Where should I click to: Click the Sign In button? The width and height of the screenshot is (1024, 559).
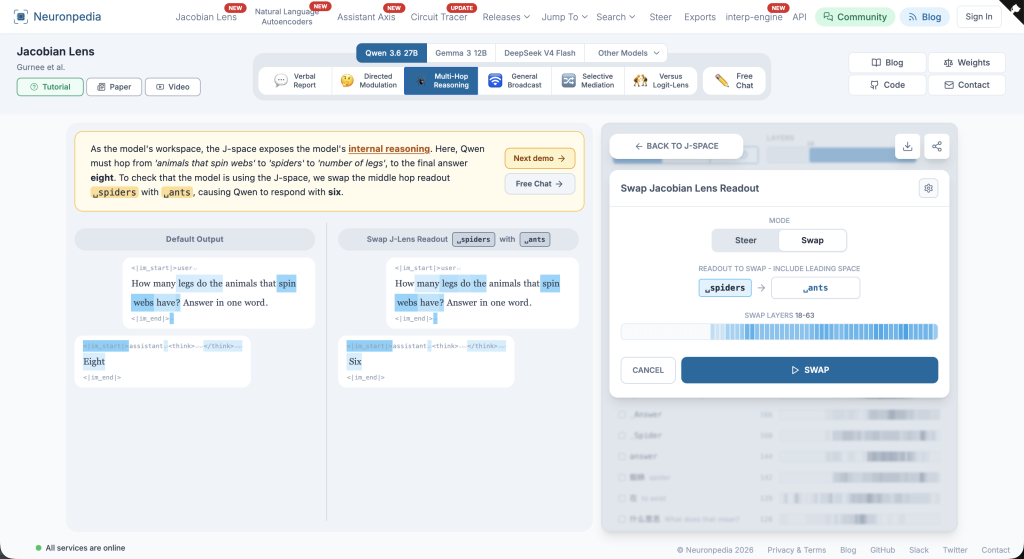click(x=978, y=17)
